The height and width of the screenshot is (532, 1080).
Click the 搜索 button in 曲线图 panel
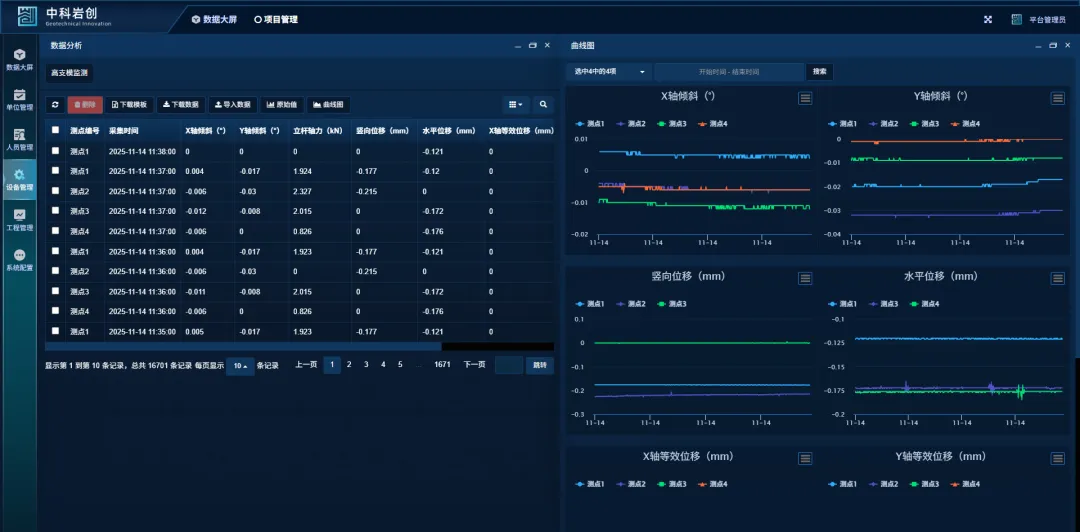[x=819, y=72]
